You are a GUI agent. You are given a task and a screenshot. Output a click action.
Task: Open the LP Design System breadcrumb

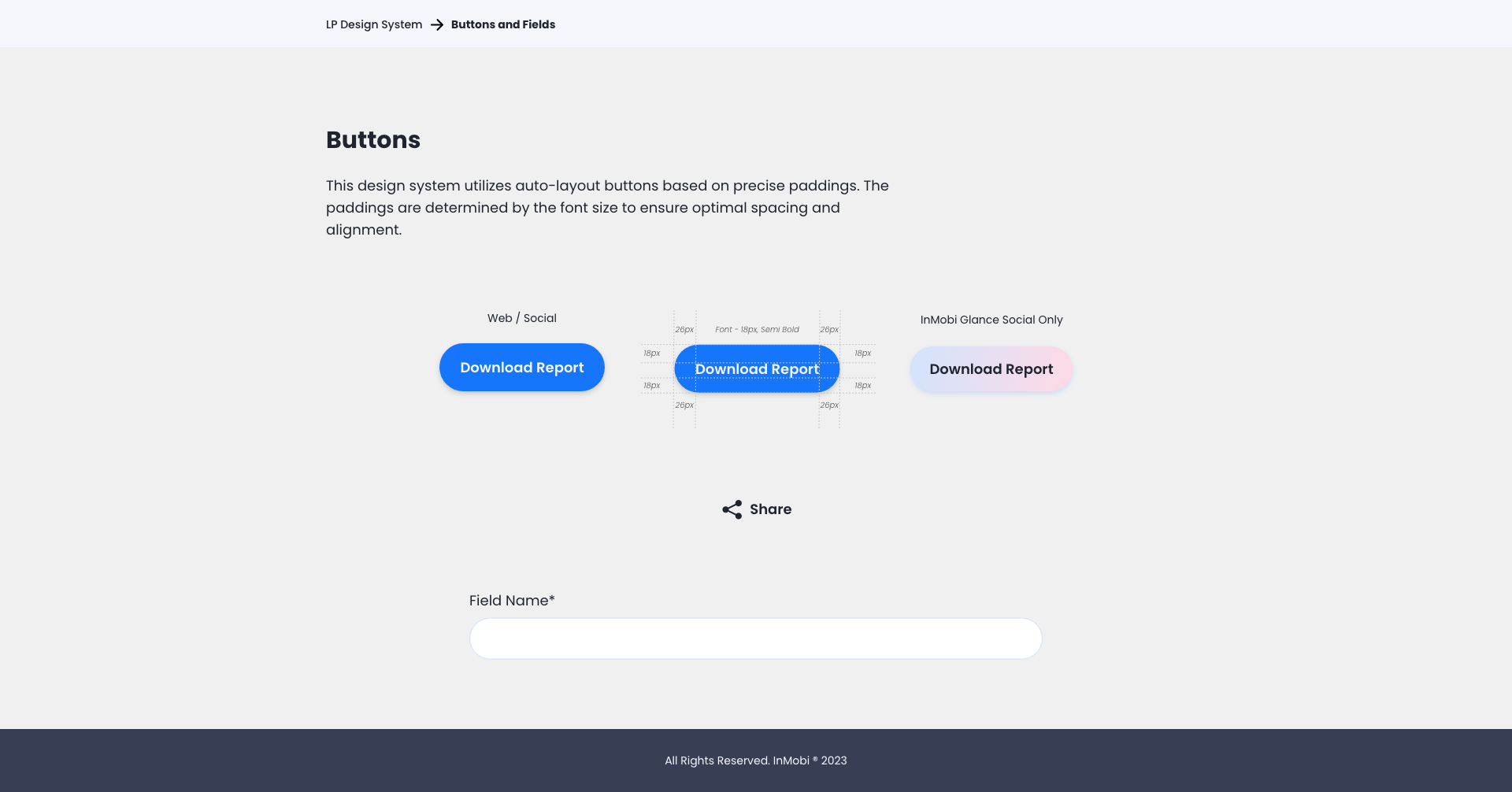tap(374, 24)
